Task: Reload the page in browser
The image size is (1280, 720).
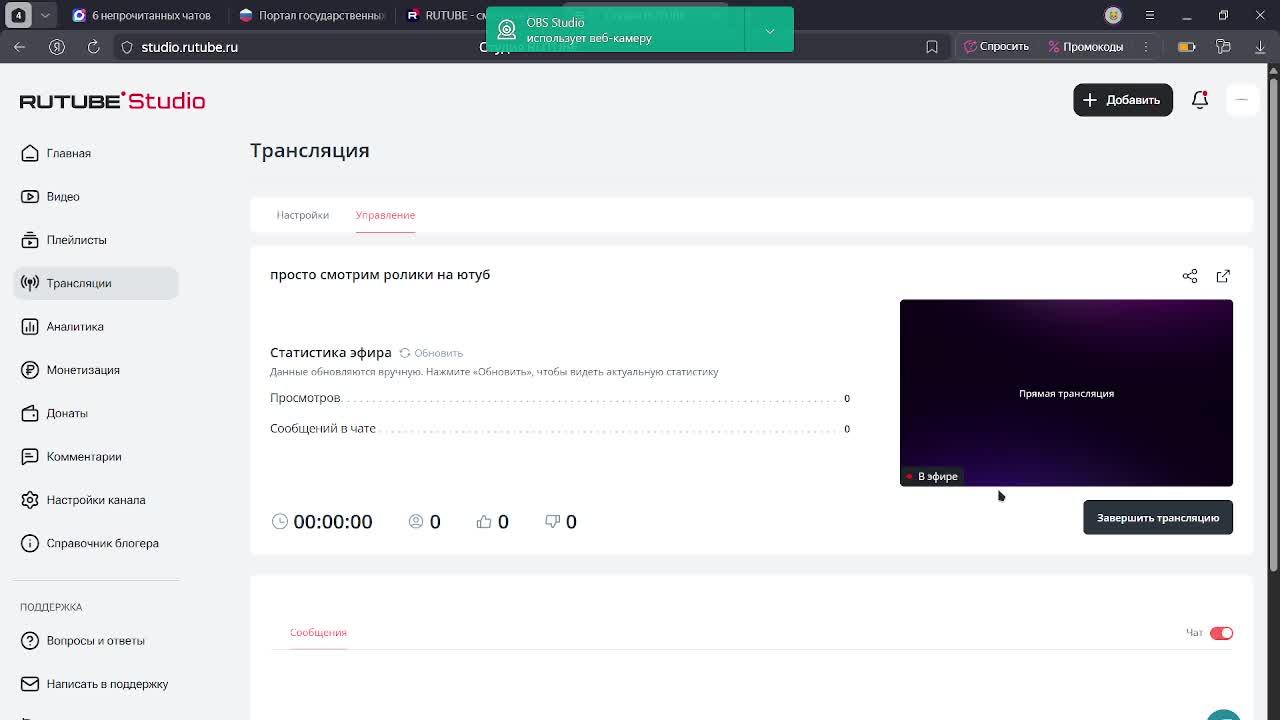Action: [93, 47]
